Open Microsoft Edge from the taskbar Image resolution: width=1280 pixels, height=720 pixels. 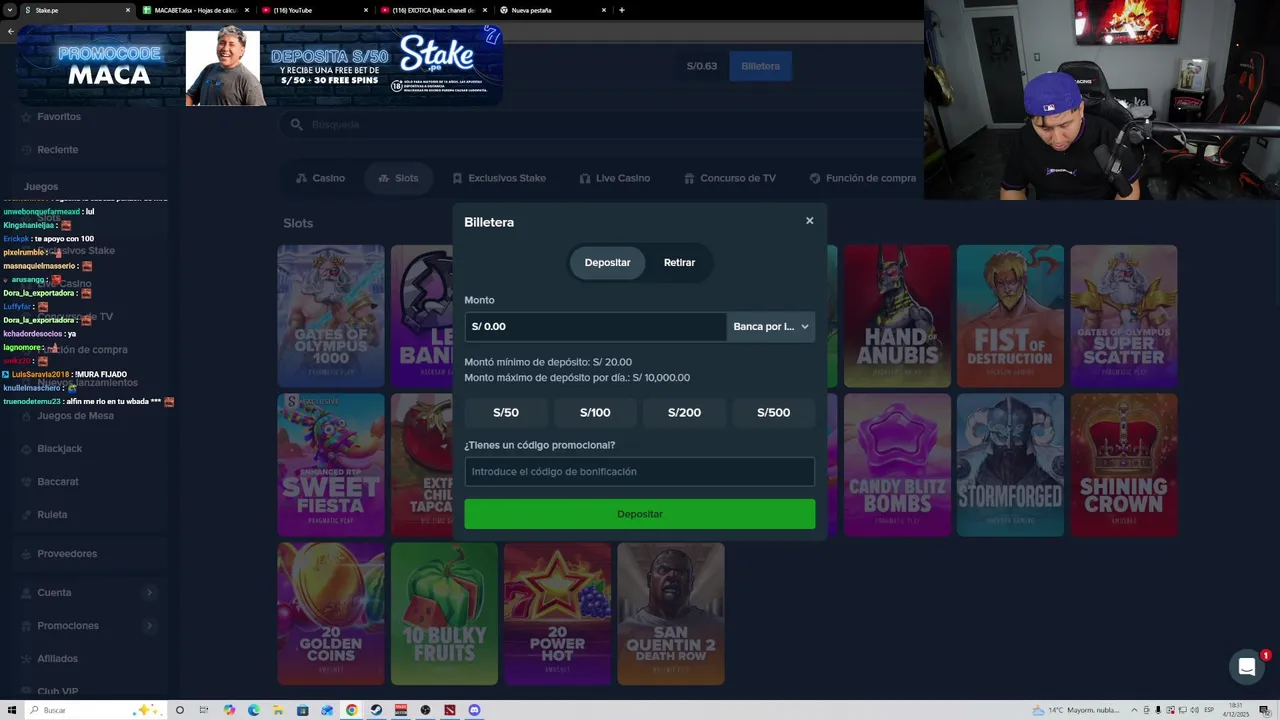pyautogui.click(x=253, y=710)
